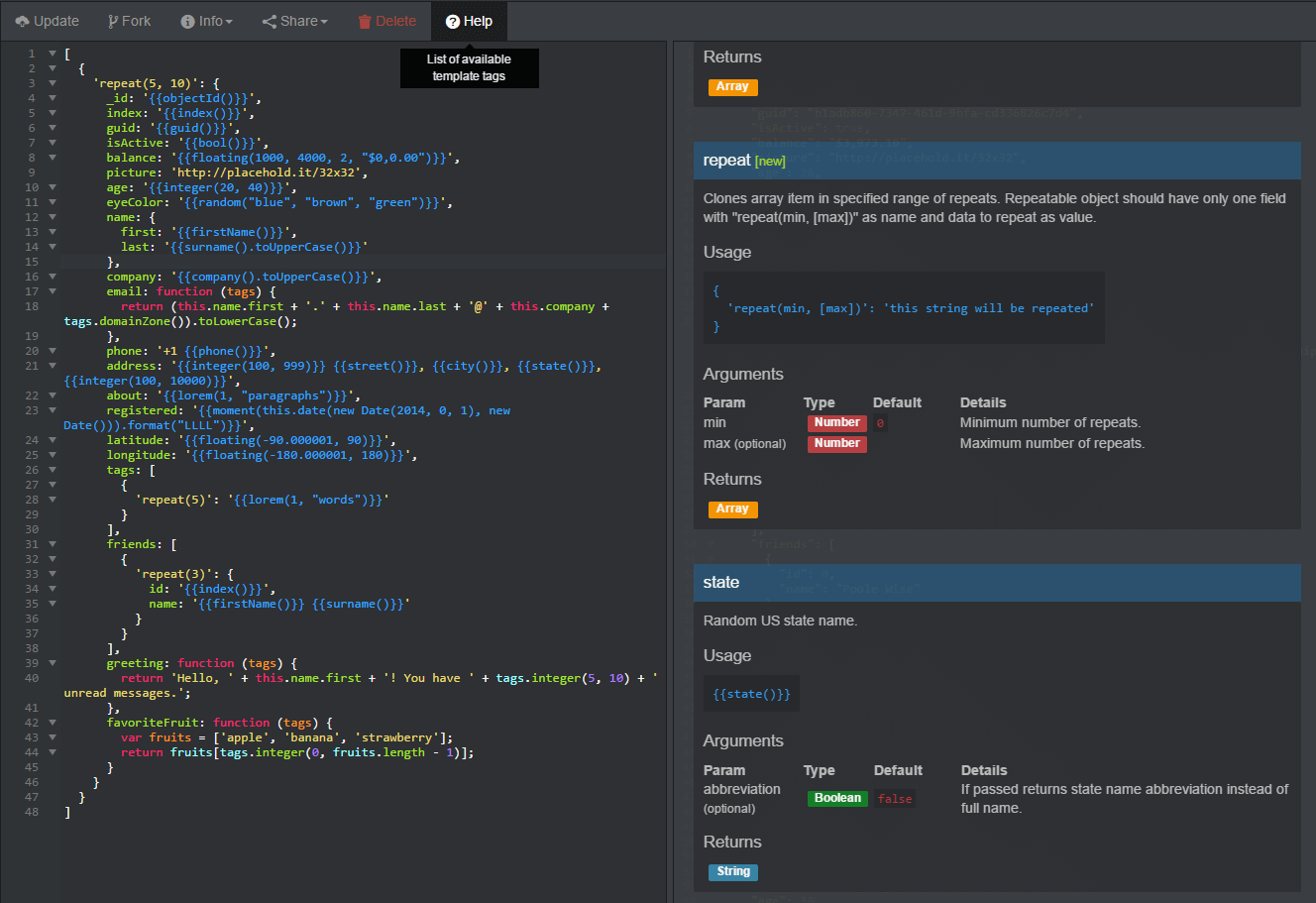Open Help via the question mark icon
This screenshot has width=1316, height=903.
pyautogui.click(x=453, y=21)
